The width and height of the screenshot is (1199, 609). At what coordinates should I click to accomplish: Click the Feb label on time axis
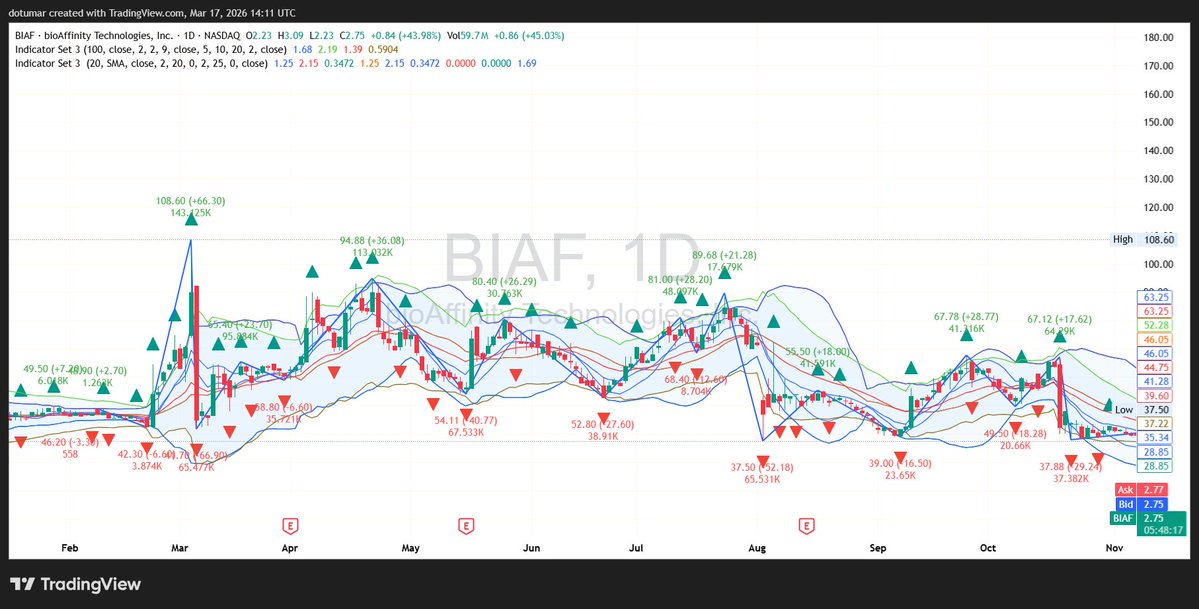click(x=70, y=549)
